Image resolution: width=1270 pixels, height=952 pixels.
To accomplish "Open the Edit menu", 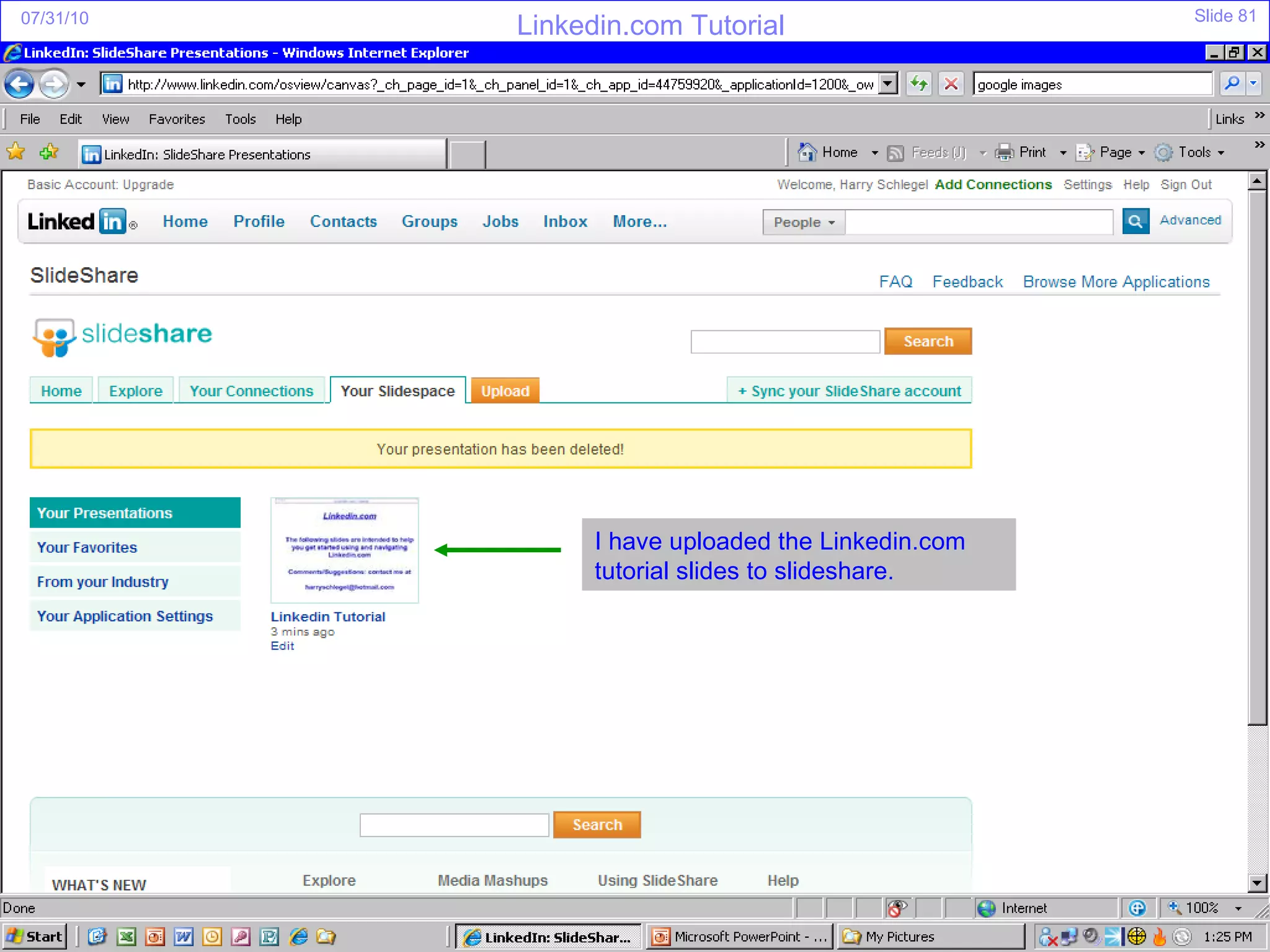I will coord(71,119).
